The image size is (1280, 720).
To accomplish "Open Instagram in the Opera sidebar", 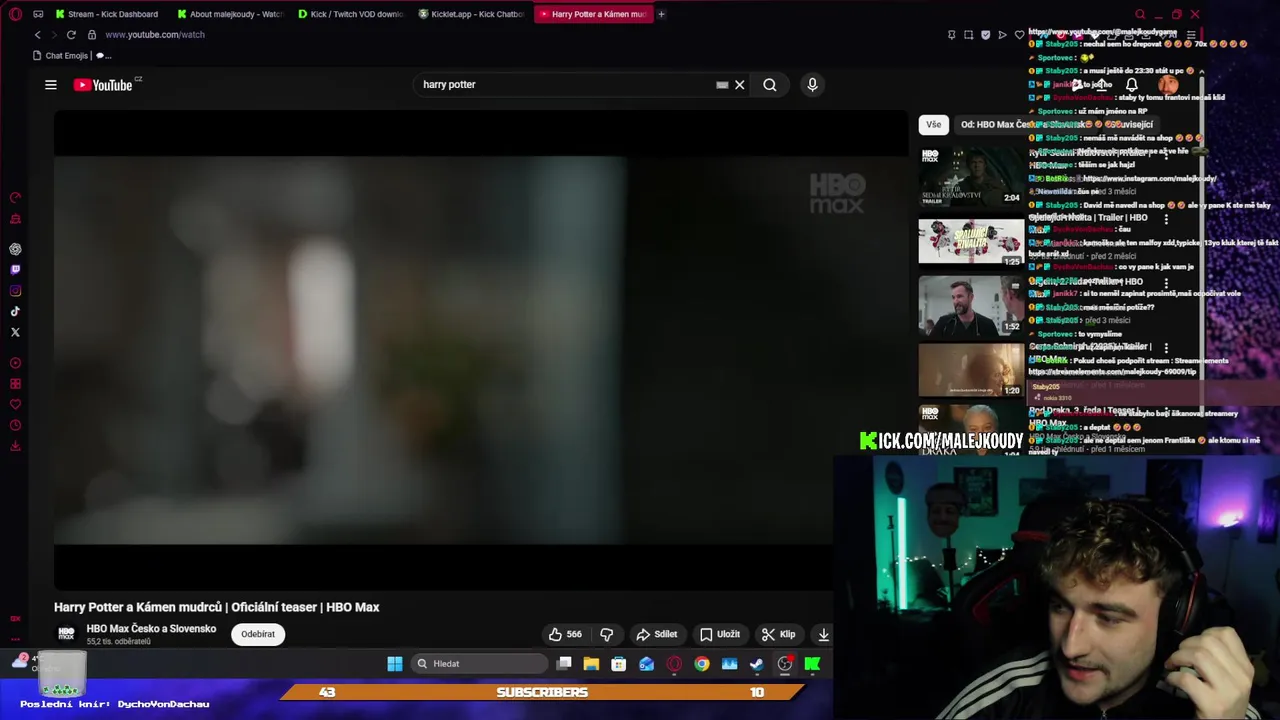I will click(15, 291).
